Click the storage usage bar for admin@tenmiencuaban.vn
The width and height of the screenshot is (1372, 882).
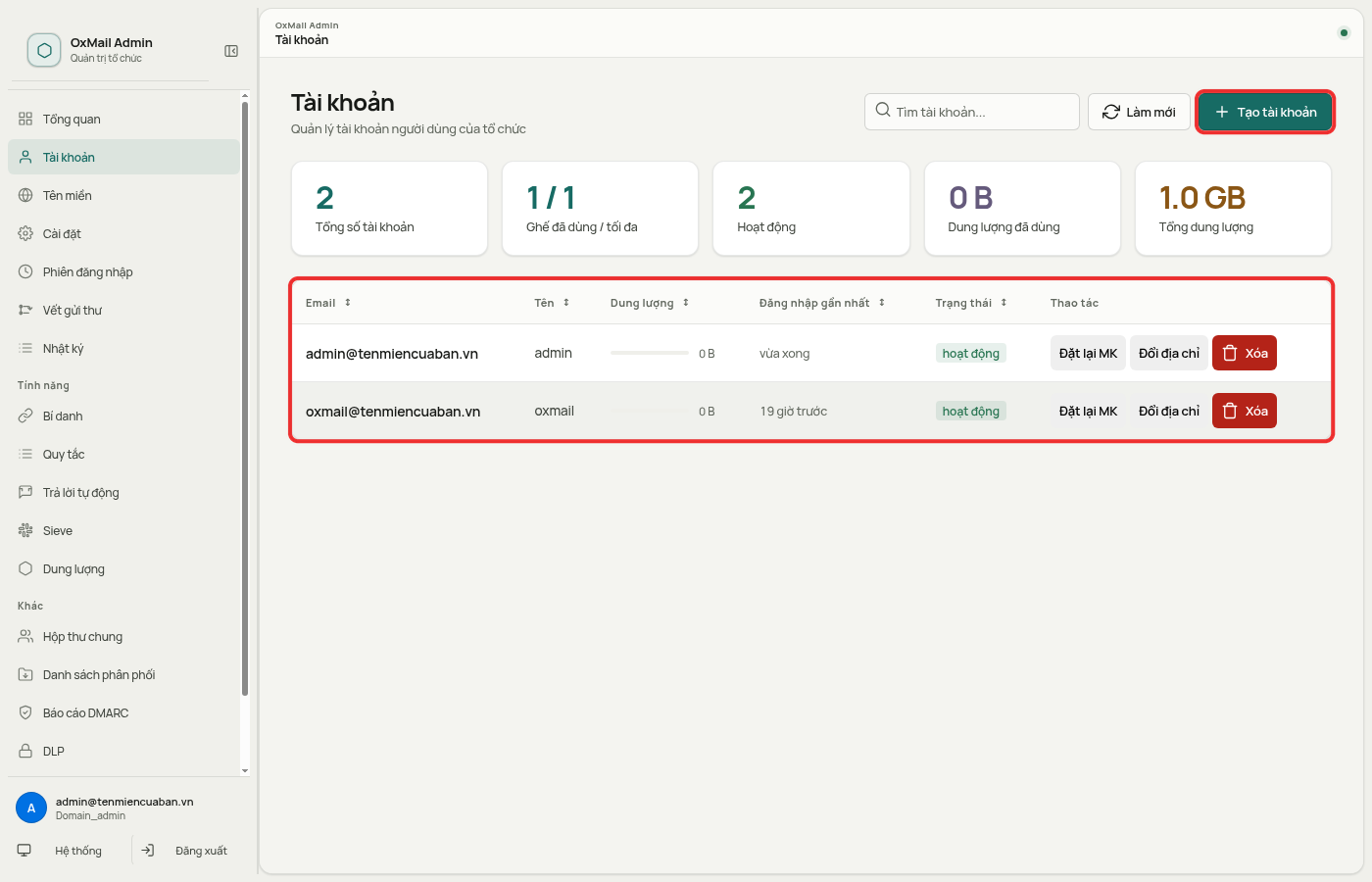pyautogui.click(x=650, y=353)
